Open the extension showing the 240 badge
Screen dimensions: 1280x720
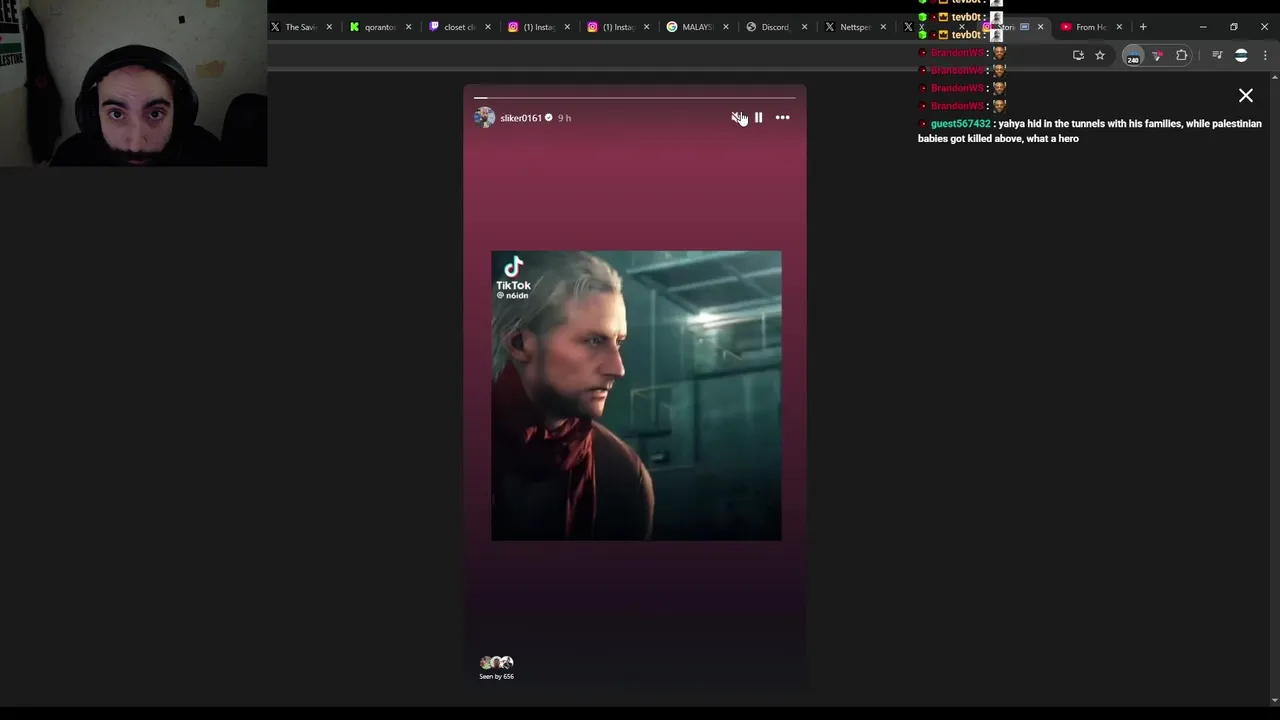click(1133, 56)
